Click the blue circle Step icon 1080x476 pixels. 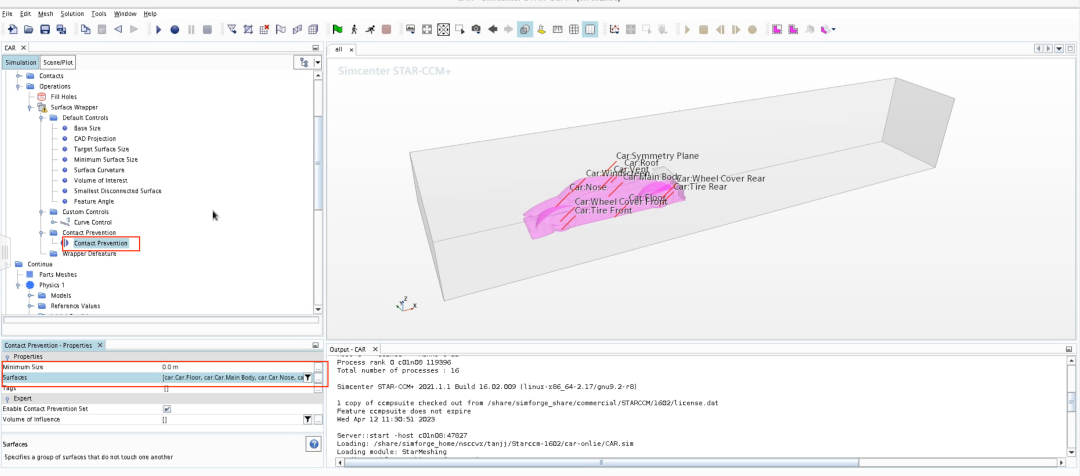point(174,29)
